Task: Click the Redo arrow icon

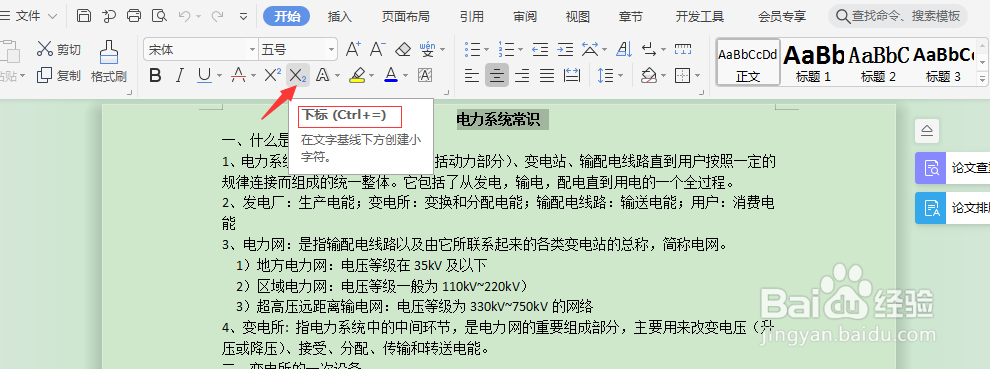Action: (217, 16)
